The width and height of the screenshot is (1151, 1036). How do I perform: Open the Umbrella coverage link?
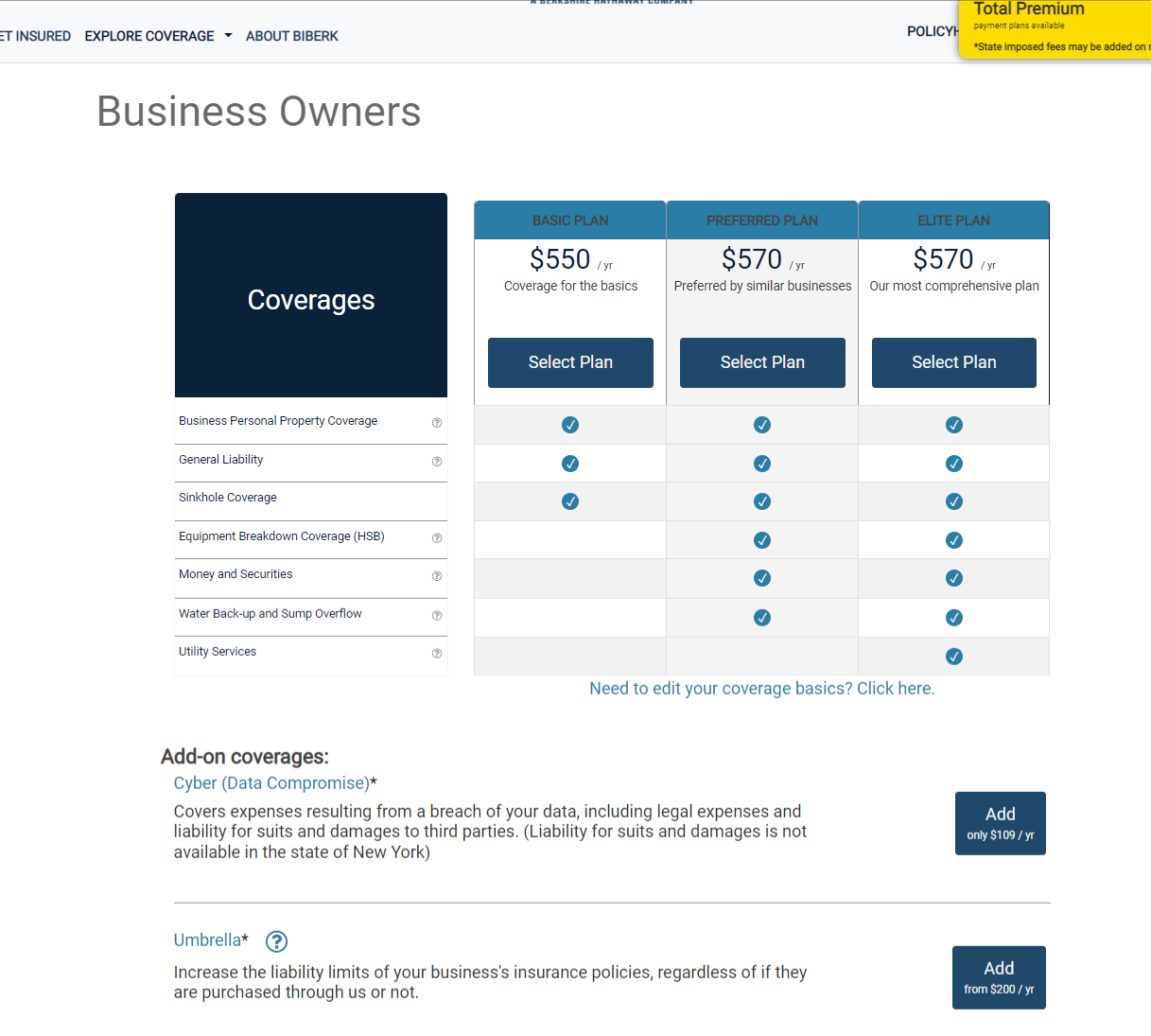coord(207,940)
